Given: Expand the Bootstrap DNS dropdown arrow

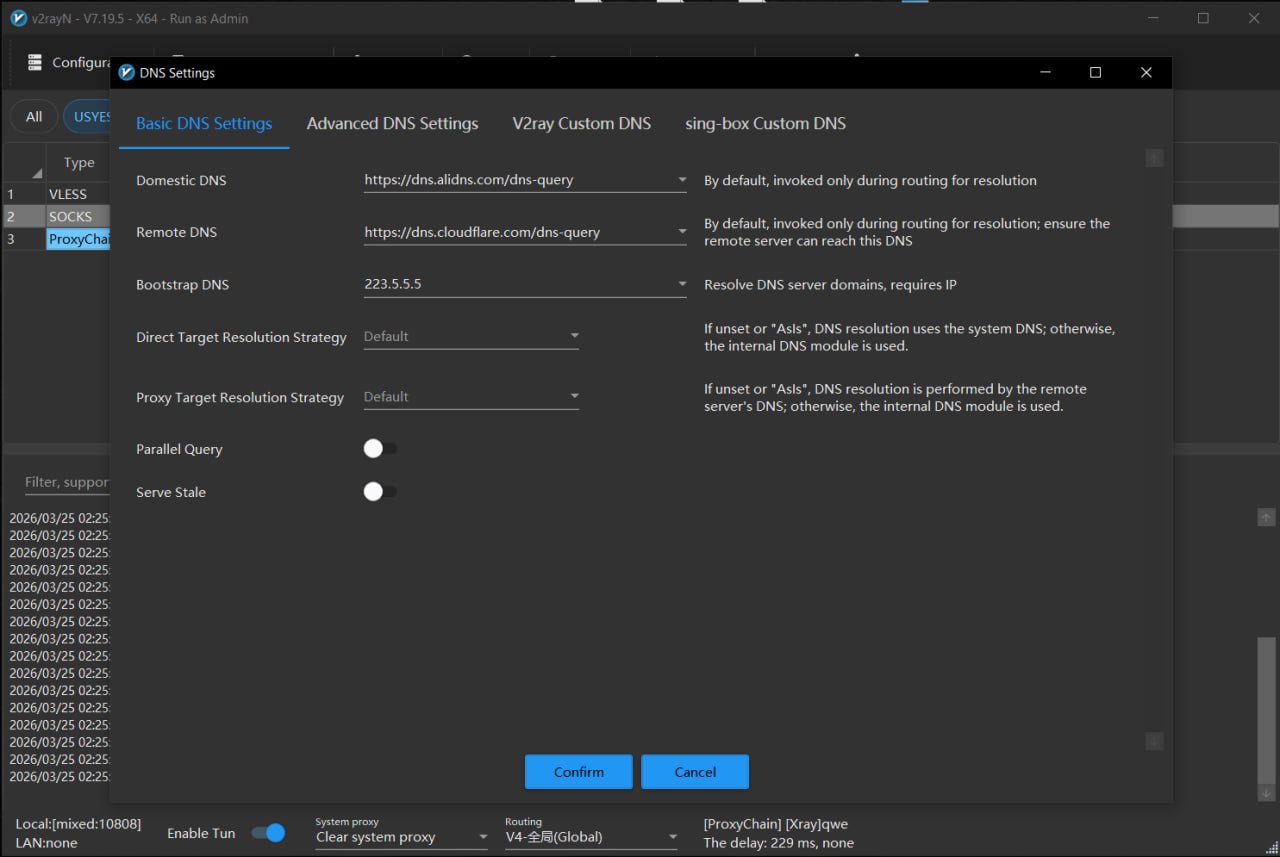Looking at the screenshot, I should point(682,285).
